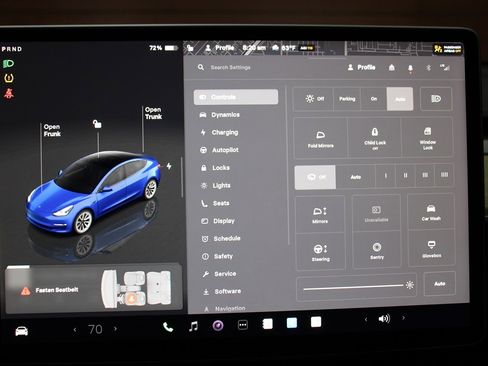Tap the 70 temperature setting
This screenshot has height=366, width=488.
[95, 329]
